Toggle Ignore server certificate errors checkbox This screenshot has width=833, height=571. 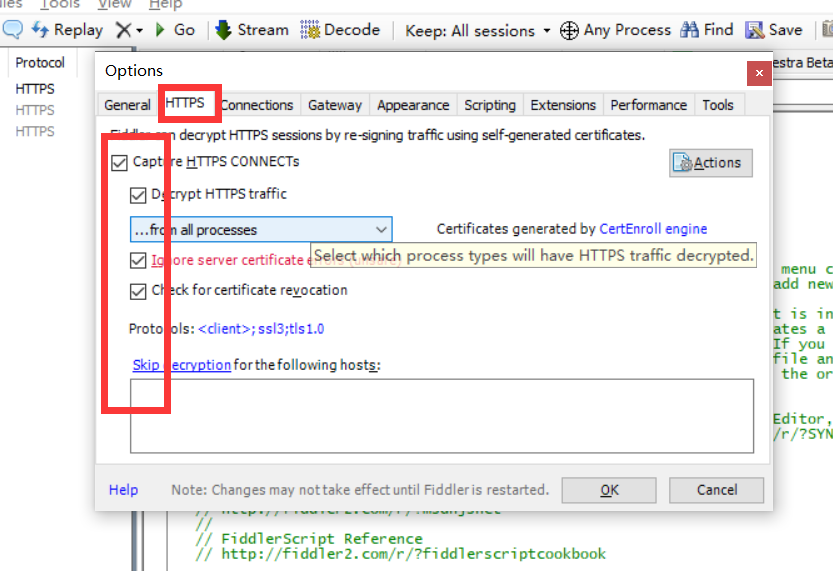click(138, 260)
